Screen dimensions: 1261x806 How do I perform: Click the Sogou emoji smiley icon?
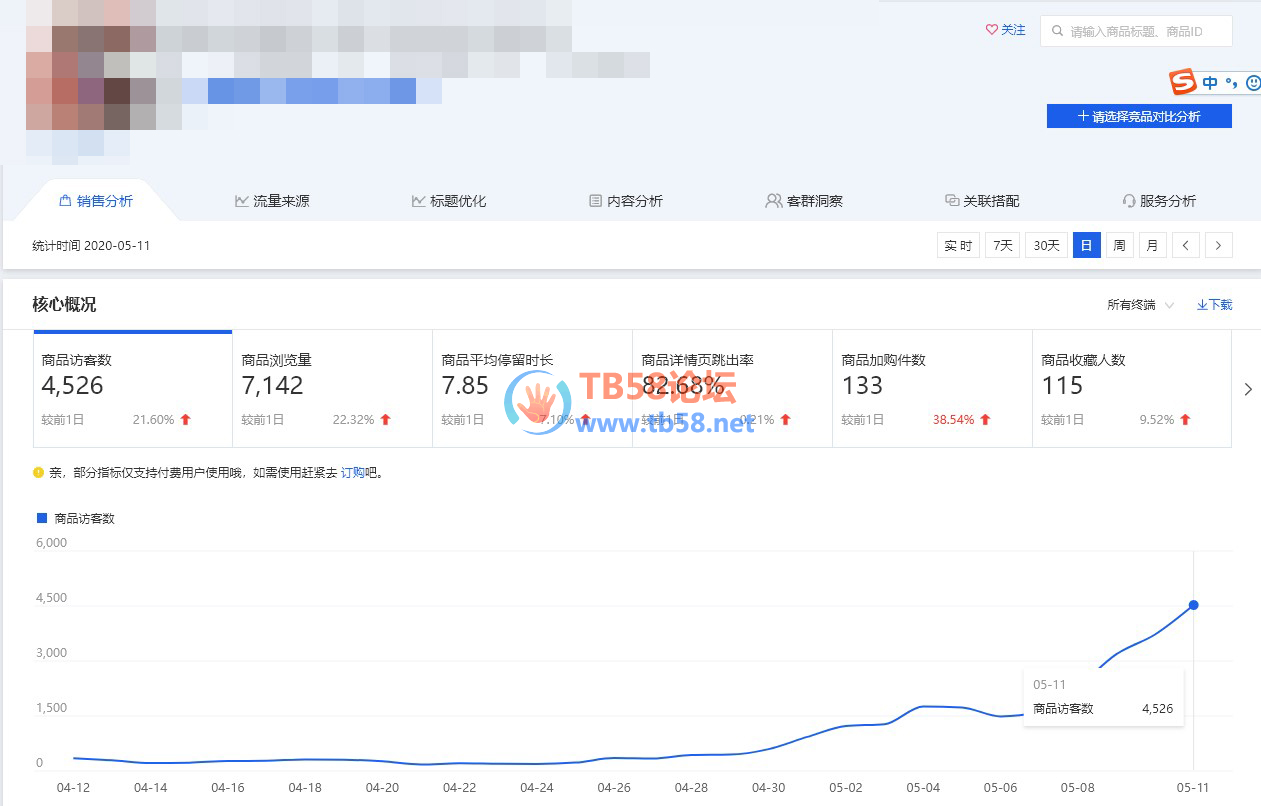(x=1254, y=83)
